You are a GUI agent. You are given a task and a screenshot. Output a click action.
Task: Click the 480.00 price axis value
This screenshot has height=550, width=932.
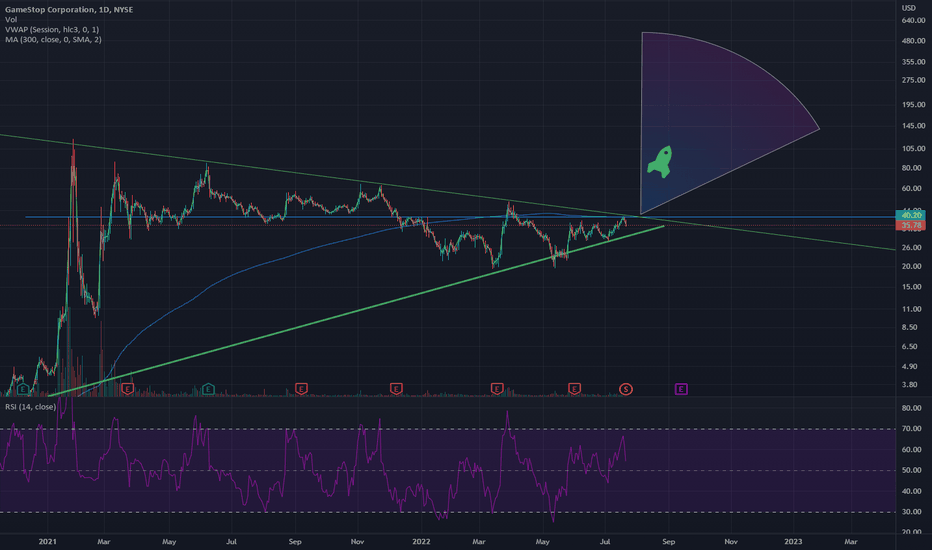[x=914, y=42]
